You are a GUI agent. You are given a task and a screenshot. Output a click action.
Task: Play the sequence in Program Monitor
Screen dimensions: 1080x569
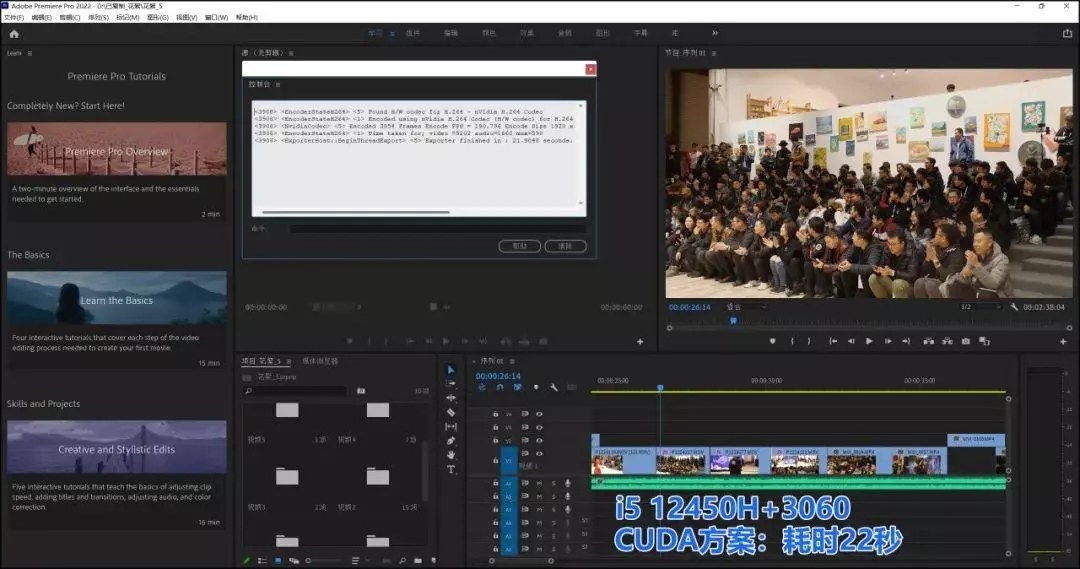(x=869, y=341)
